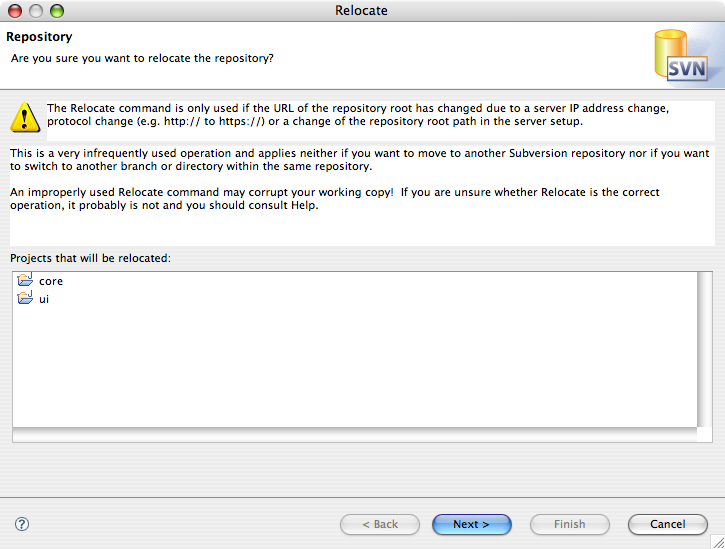Select the ui project name in list
The height and width of the screenshot is (549, 725).
click(x=44, y=299)
